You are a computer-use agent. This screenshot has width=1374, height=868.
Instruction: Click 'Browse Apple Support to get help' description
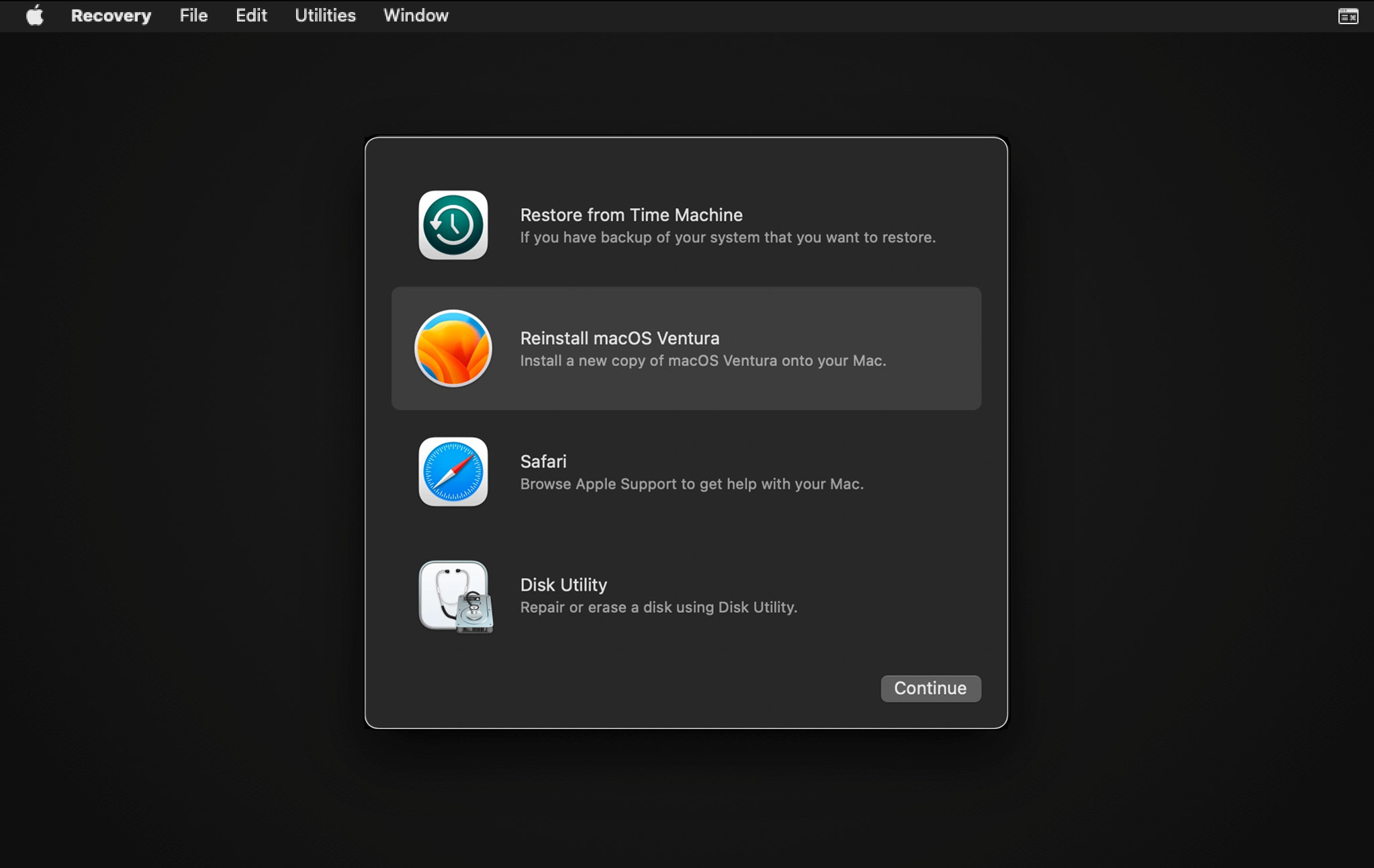coord(692,484)
